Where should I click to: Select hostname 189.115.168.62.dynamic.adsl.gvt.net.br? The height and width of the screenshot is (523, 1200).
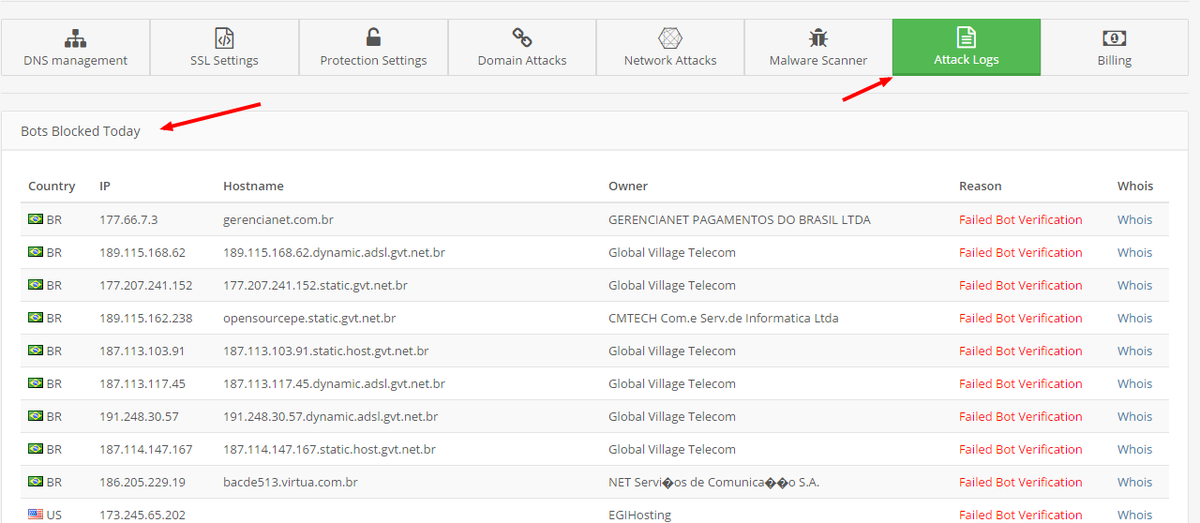pos(334,252)
